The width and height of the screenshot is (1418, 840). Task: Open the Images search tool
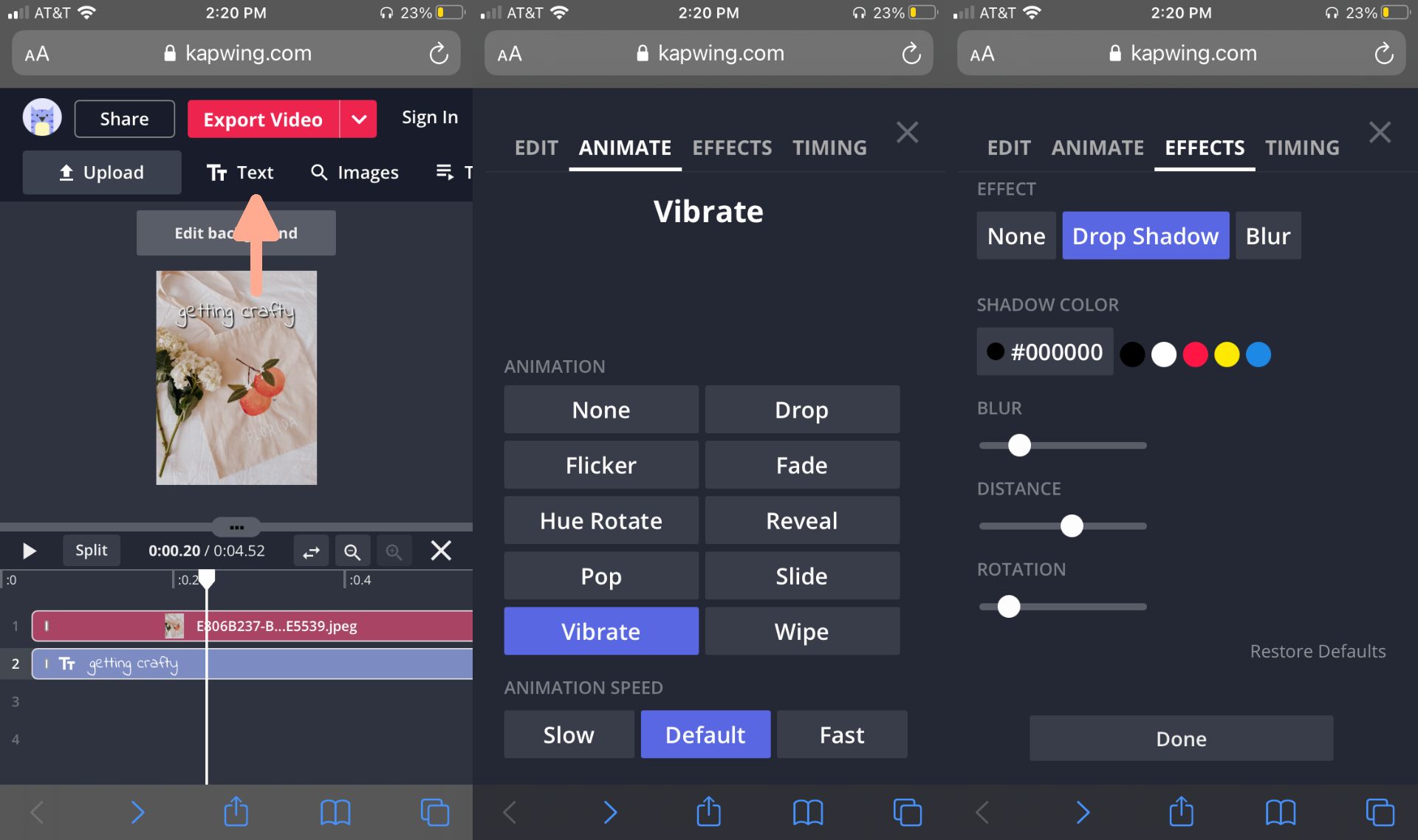tap(355, 173)
